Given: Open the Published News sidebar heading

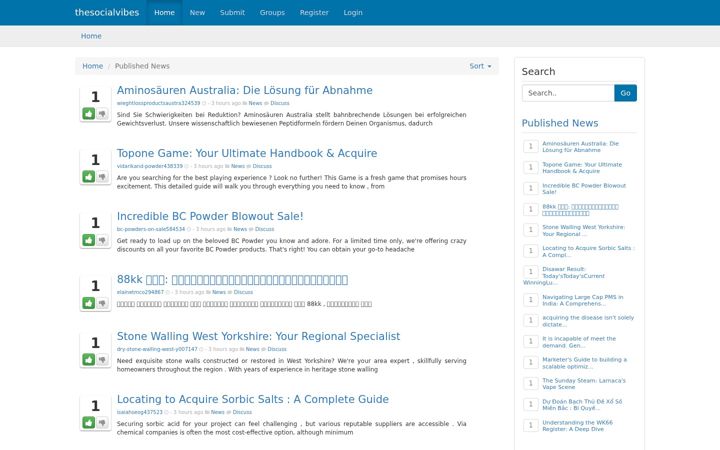Looking at the screenshot, I should (x=560, y=123).
